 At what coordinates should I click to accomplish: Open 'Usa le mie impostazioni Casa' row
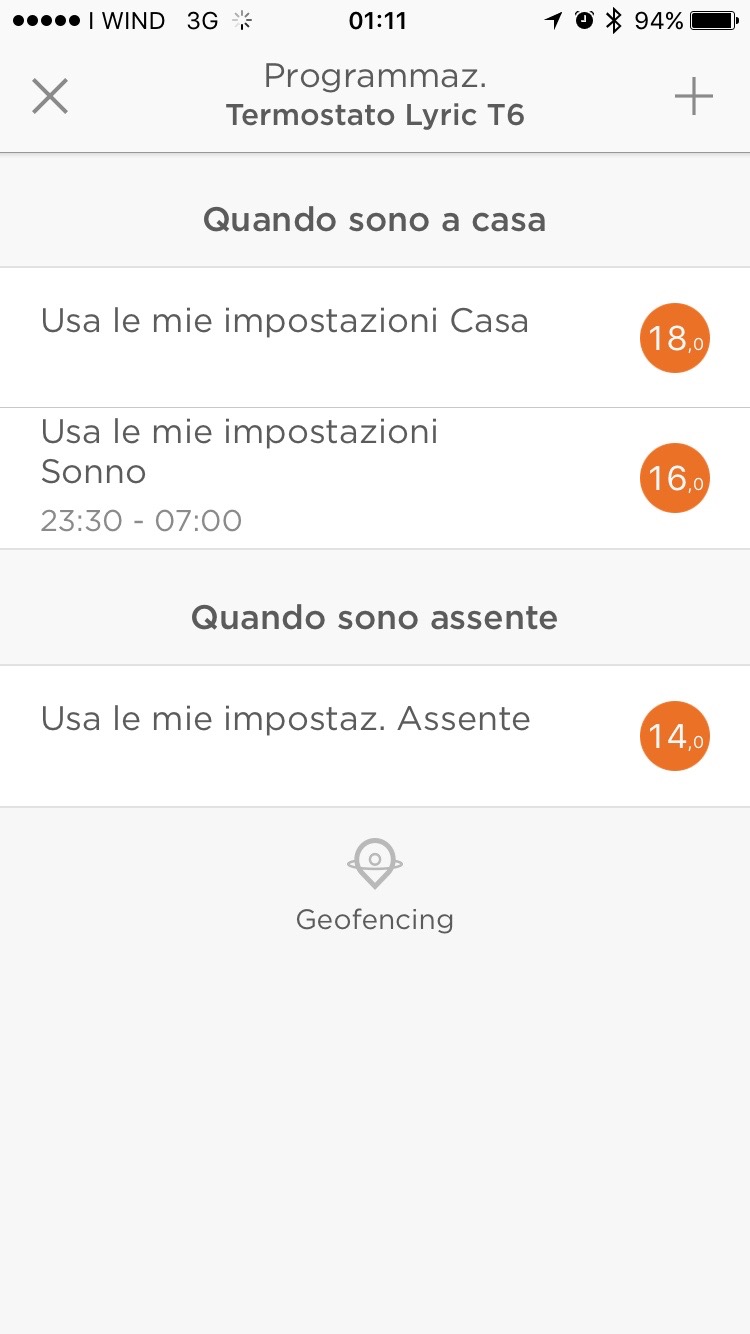[285, 322]
